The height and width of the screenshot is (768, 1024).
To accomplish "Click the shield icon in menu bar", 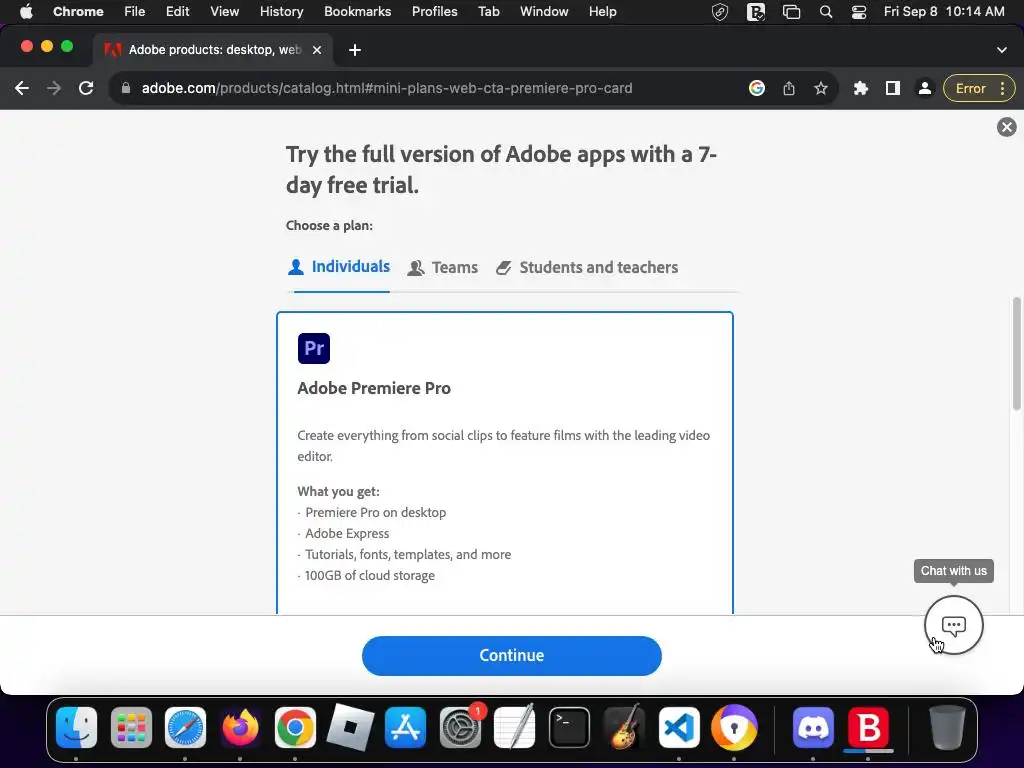I will pos(720,12).
